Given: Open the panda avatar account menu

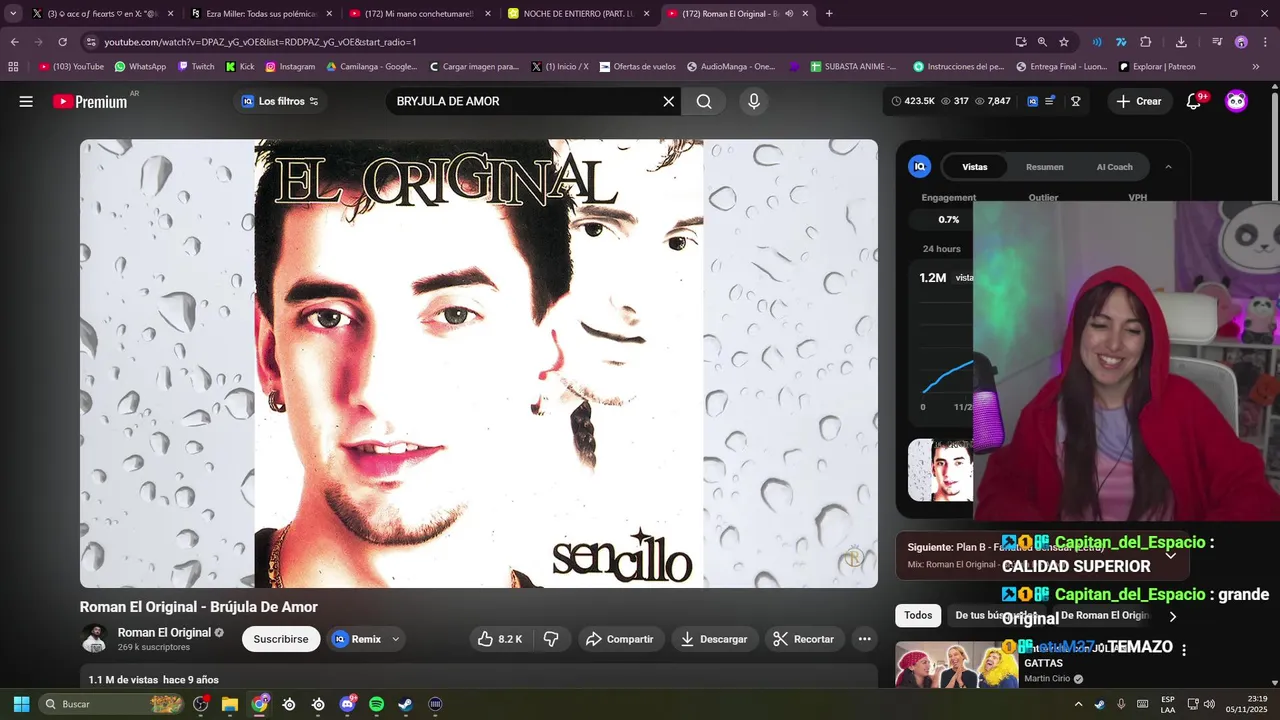Looking at the screenshot, I should pyautogui.click(x=1236, y=101).
